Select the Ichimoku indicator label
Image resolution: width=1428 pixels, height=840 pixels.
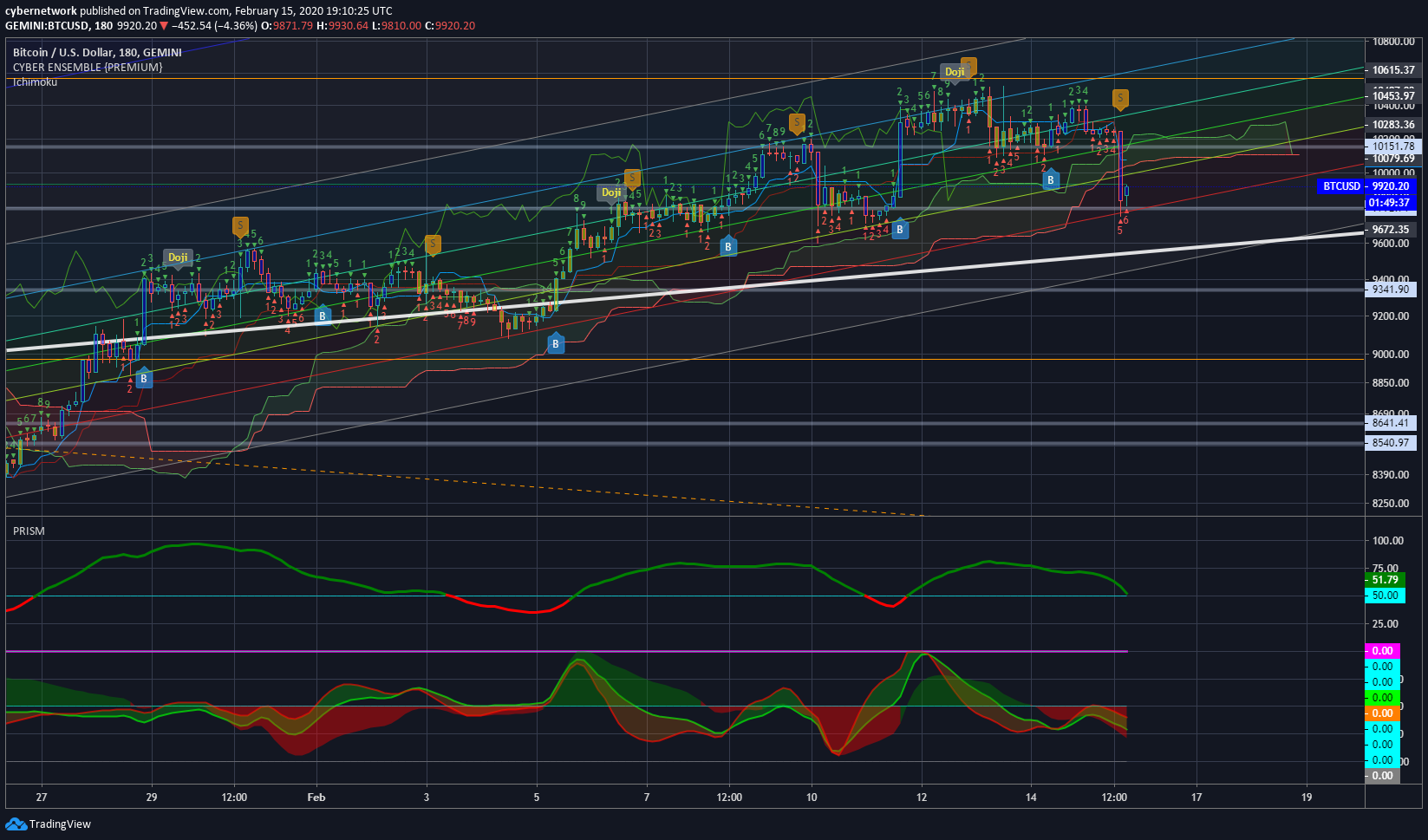click(x=35, y=82)
